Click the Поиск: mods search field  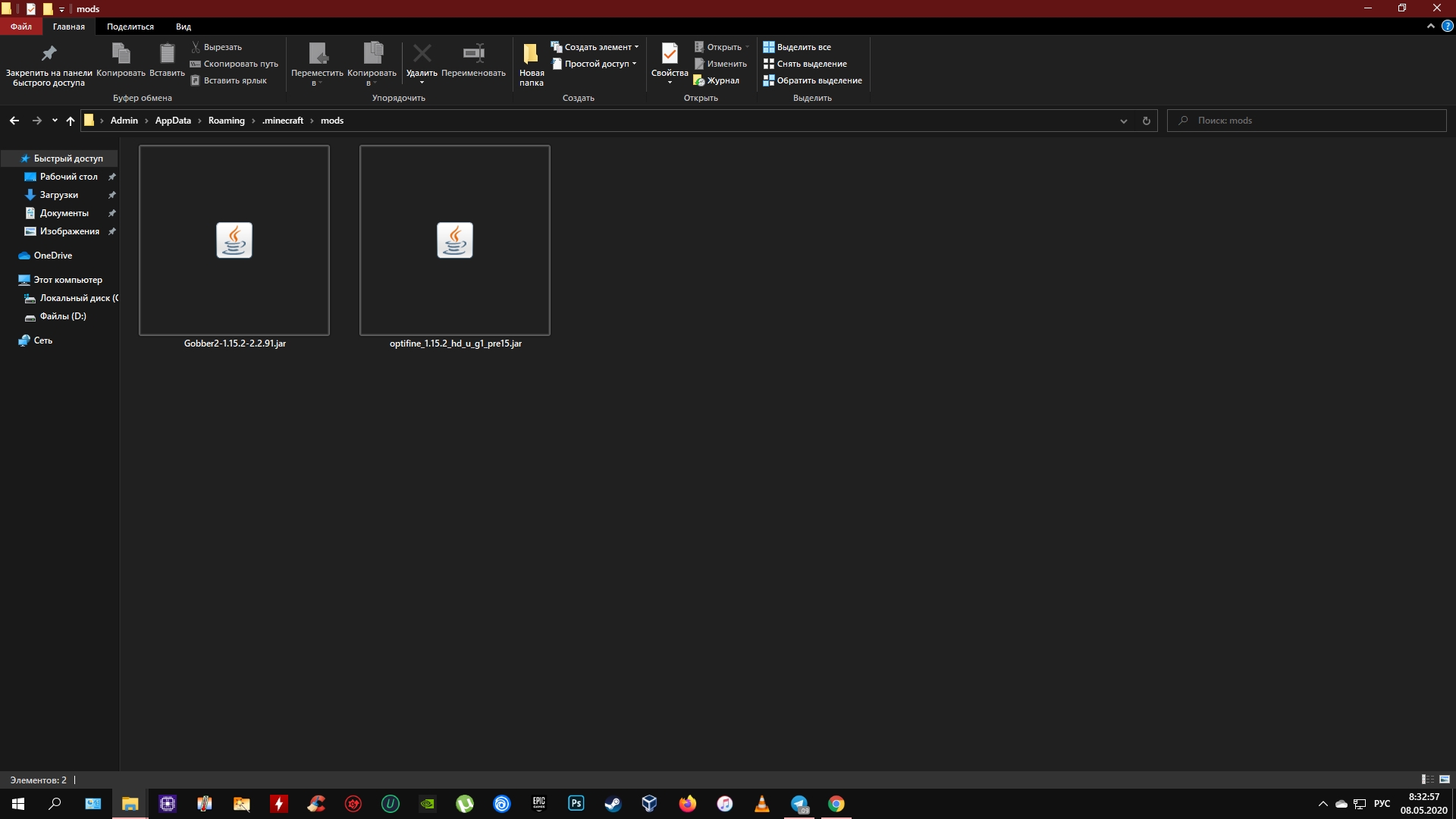tap(1307, 121)
